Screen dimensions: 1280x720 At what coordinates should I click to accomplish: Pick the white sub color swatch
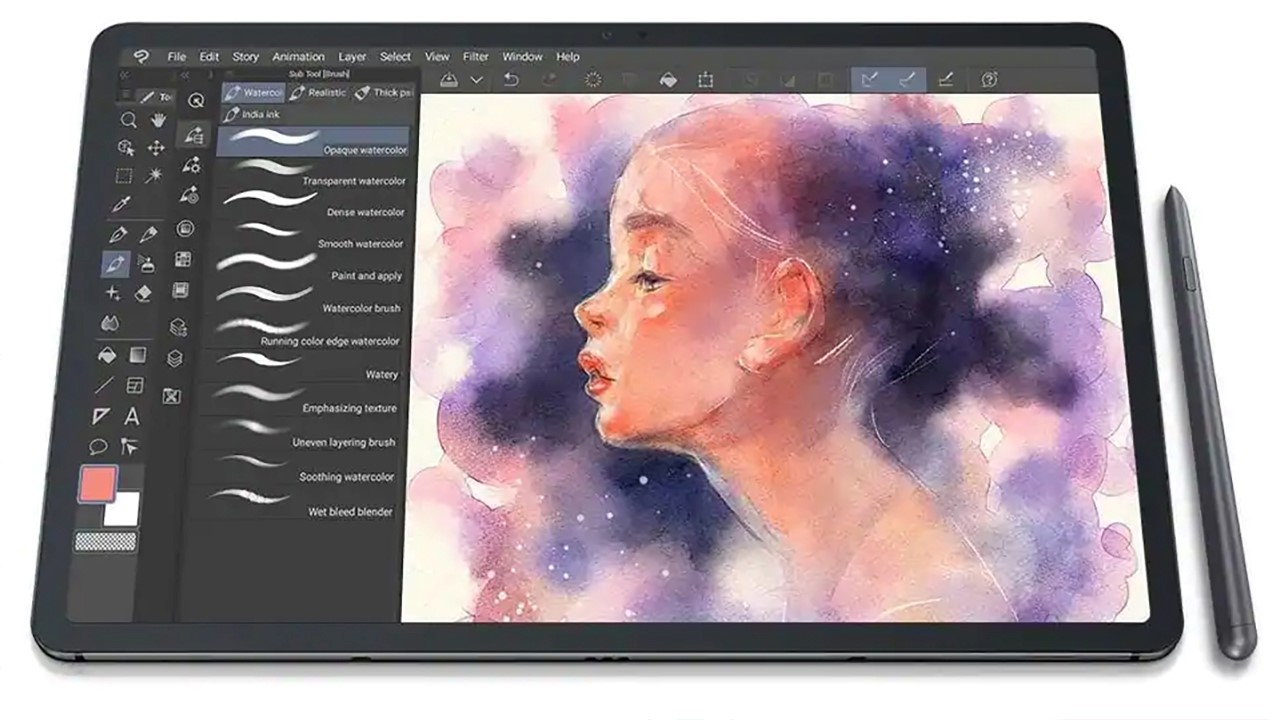[120, 508]
